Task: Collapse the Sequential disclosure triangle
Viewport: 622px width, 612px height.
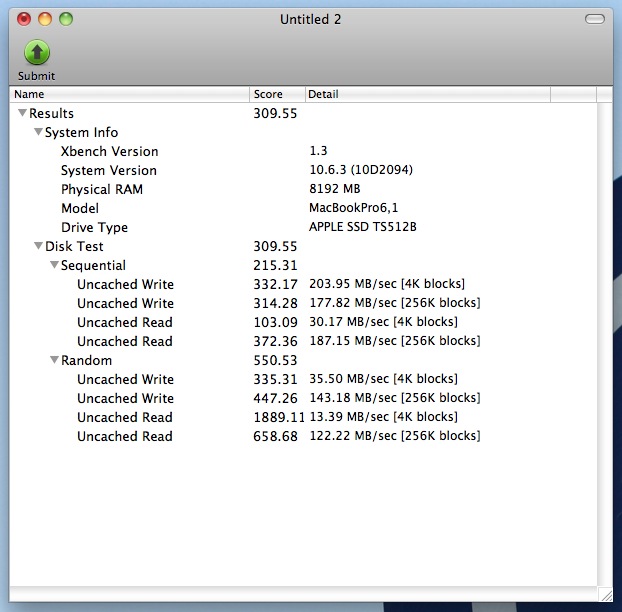Action: tap(54, 265)
